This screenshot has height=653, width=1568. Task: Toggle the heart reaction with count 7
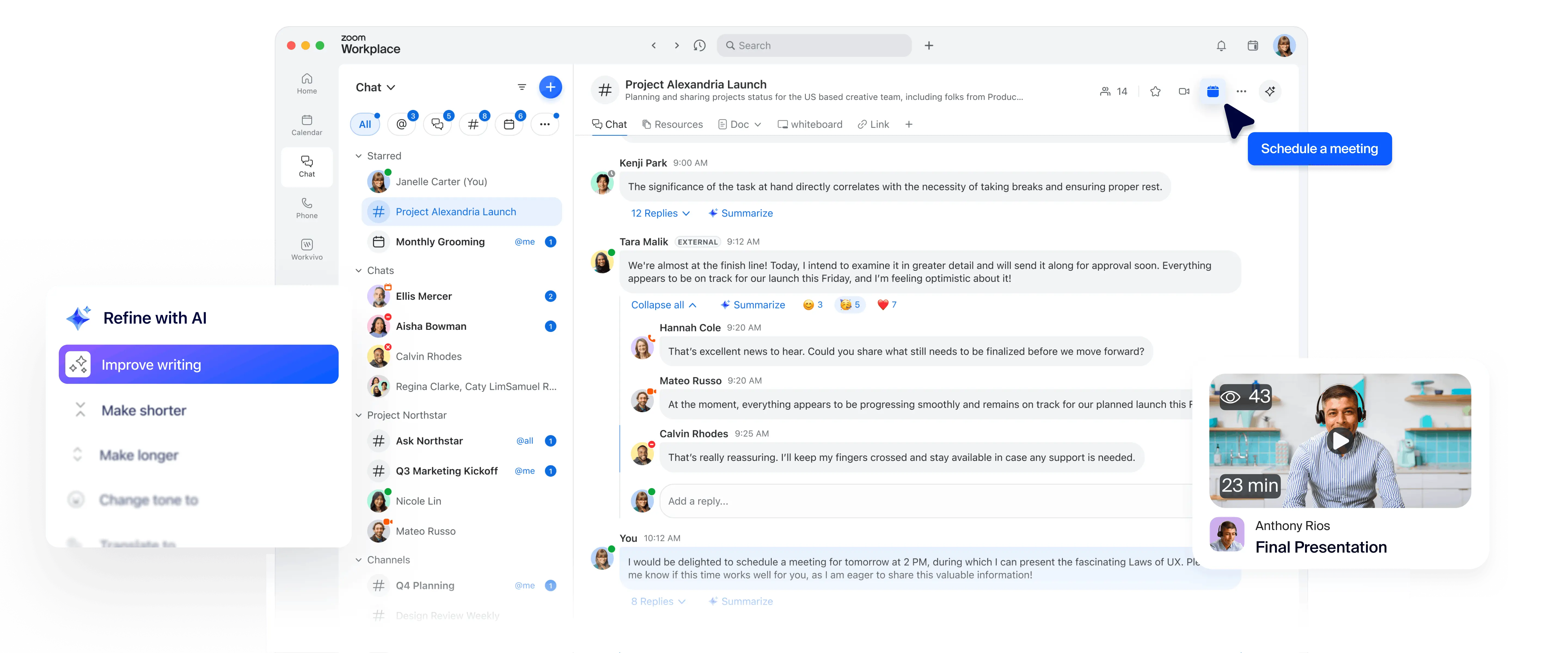pyautogui.click(x=887, y=305)
